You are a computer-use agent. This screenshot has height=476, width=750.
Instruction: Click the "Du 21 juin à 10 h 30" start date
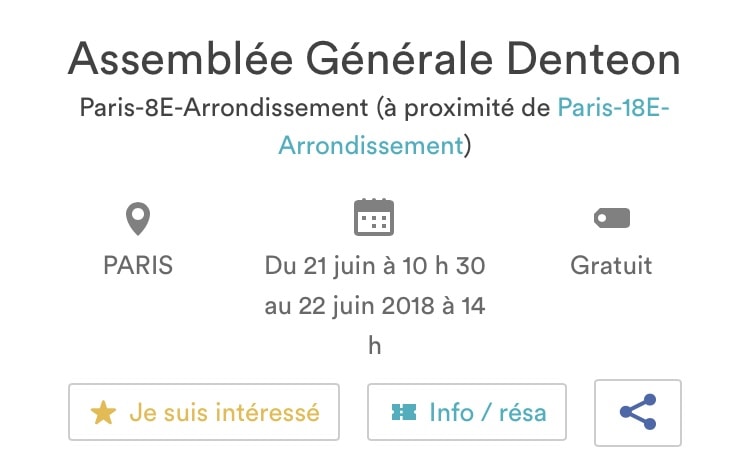tap(375, 266)
